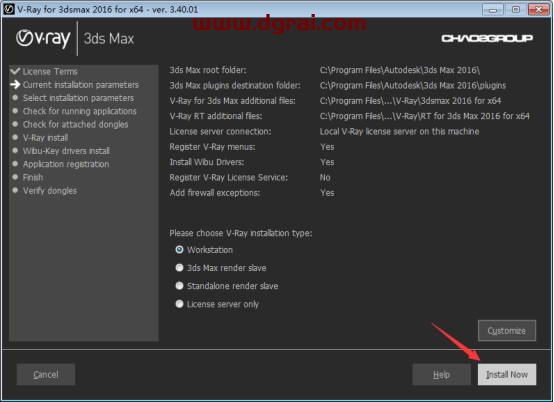Click the V-Ray title bar app icon
Image resolution: width=554 pixels, height=402 pixels.
point(8,9)
